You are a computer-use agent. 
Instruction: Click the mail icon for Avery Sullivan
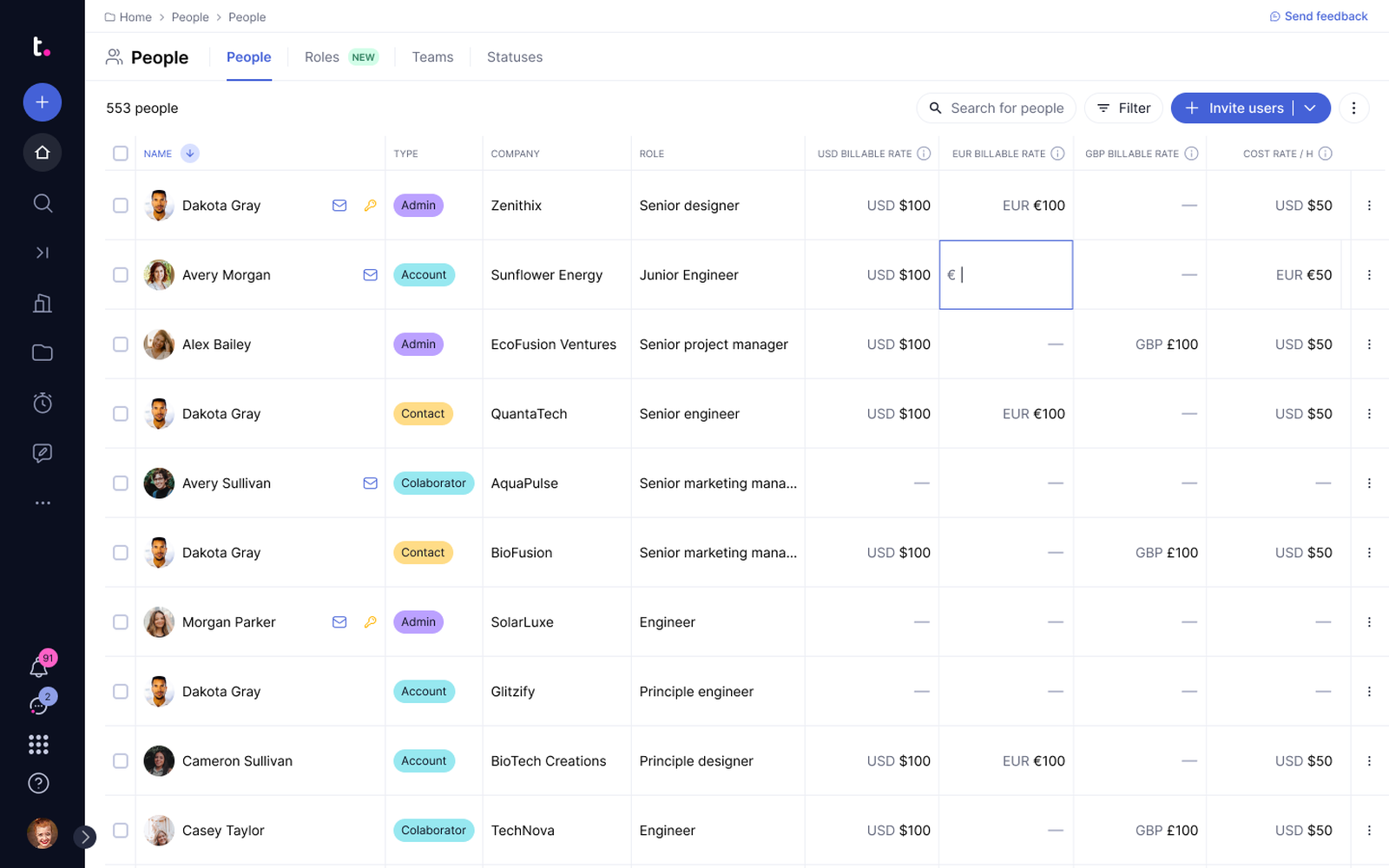click(370, 483)
